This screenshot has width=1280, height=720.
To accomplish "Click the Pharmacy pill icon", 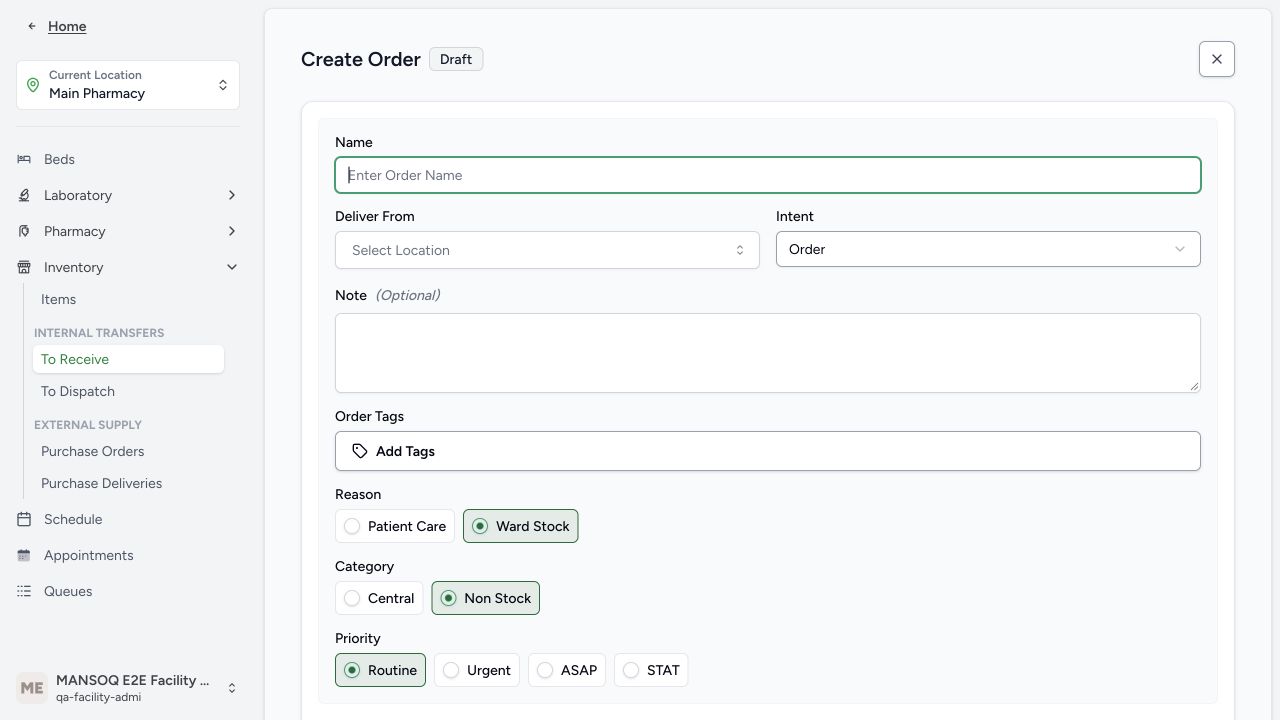I will click(24, 231).
